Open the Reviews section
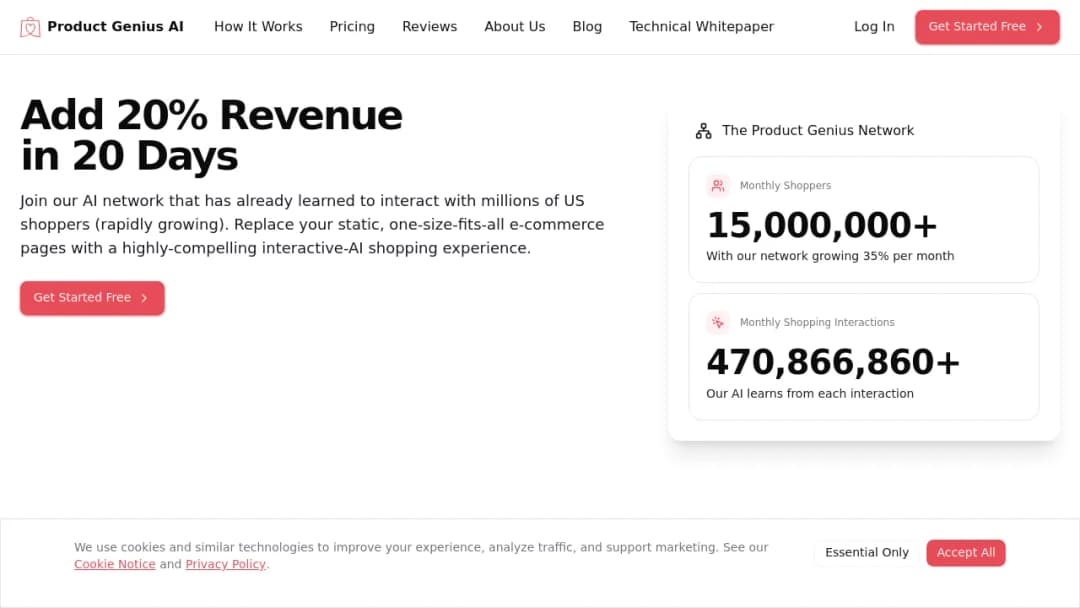This screenshot has height=608, width=1080. pyautogui.click(x=430, y=27)
